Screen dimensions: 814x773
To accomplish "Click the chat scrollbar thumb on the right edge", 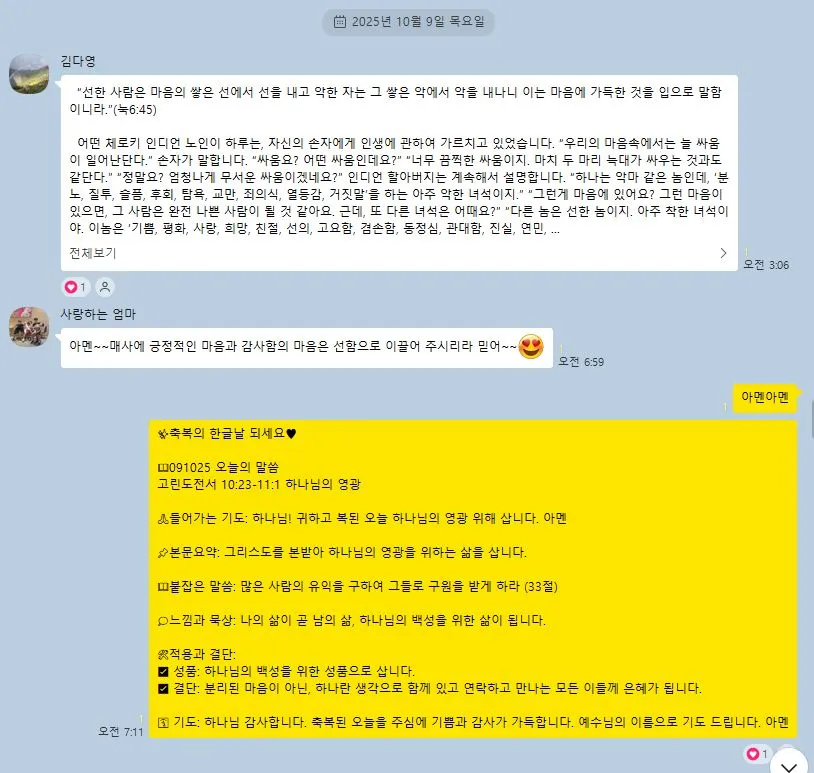I will pos(811,419).
